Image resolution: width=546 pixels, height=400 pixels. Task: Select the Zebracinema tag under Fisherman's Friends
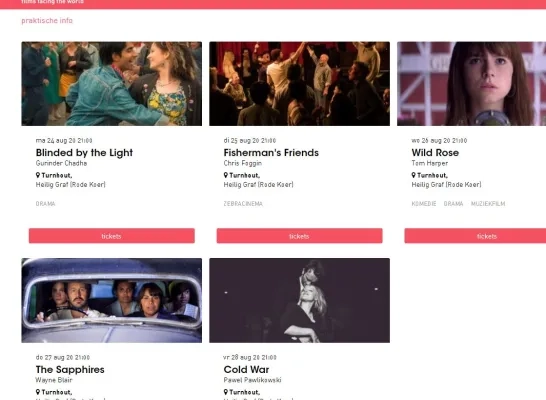(243, 204)
